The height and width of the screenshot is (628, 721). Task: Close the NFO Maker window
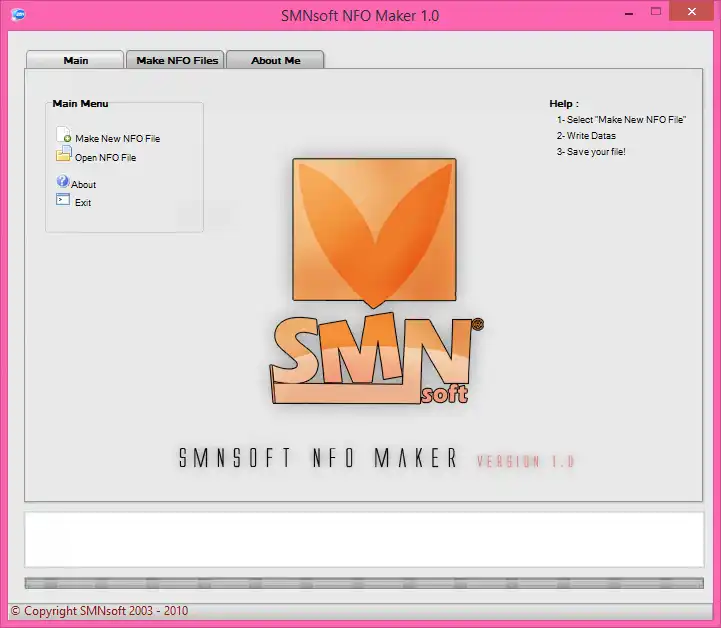[692, 11]
